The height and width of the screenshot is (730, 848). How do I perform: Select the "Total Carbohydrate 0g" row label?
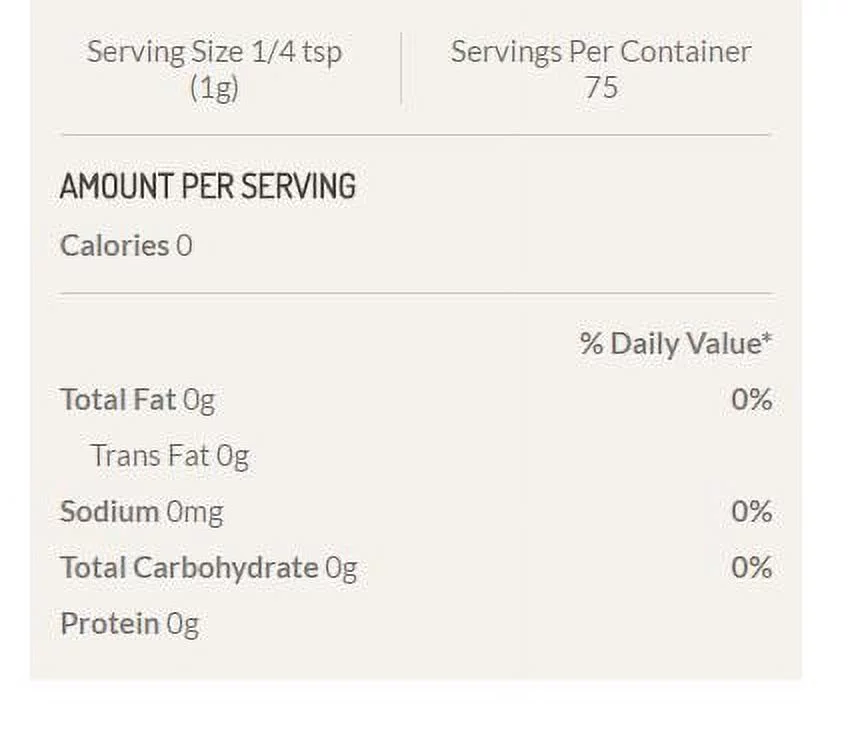click(208, 568)
